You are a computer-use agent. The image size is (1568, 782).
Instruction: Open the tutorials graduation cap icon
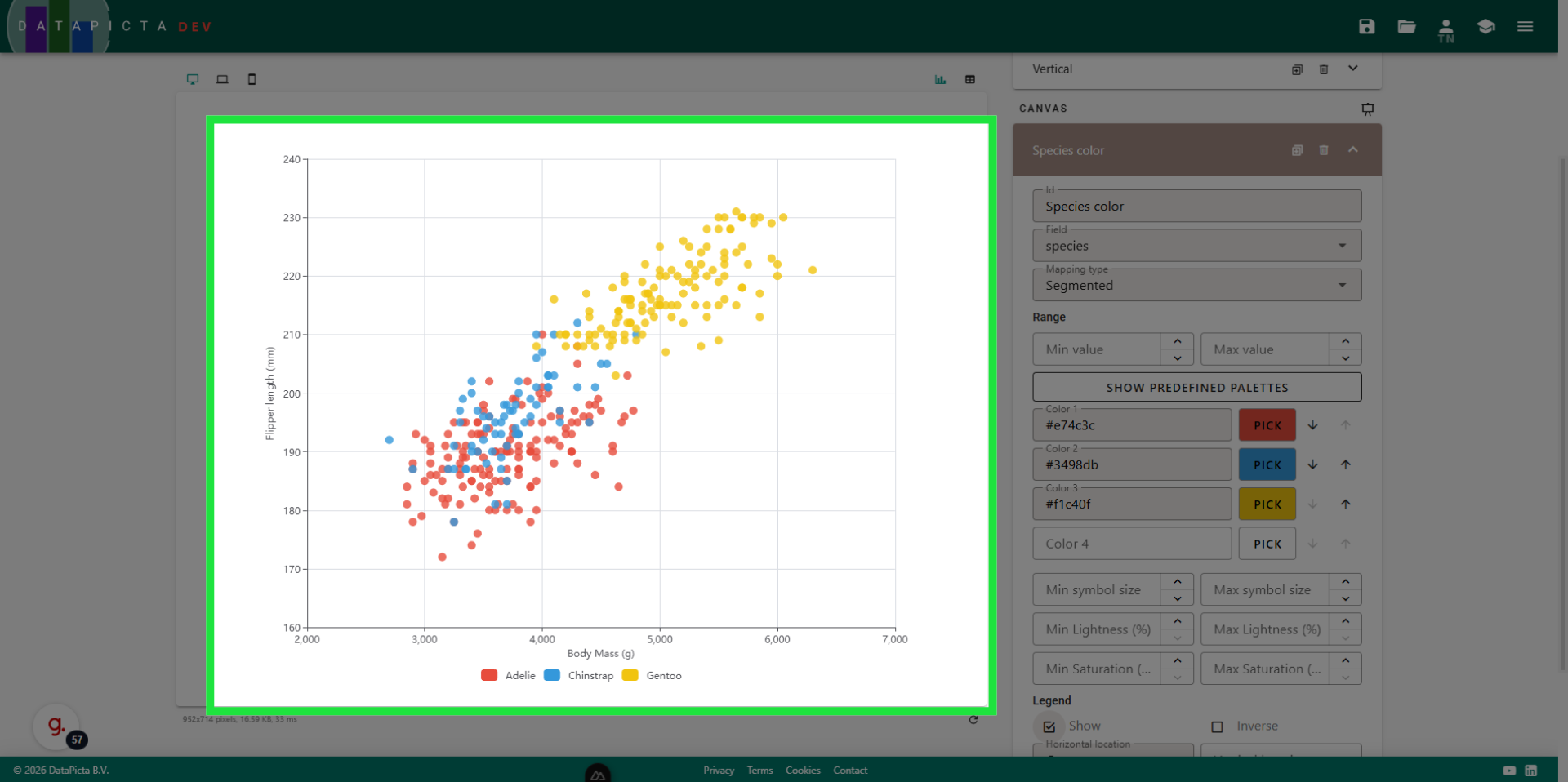(1486, 26)
